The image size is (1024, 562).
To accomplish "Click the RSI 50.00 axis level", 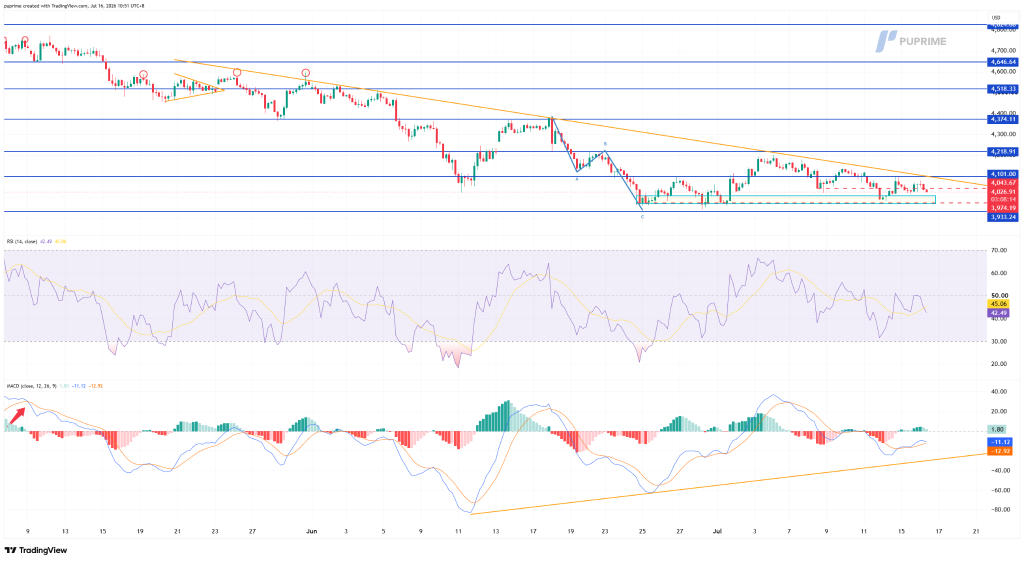I will [x=999, y=296].
